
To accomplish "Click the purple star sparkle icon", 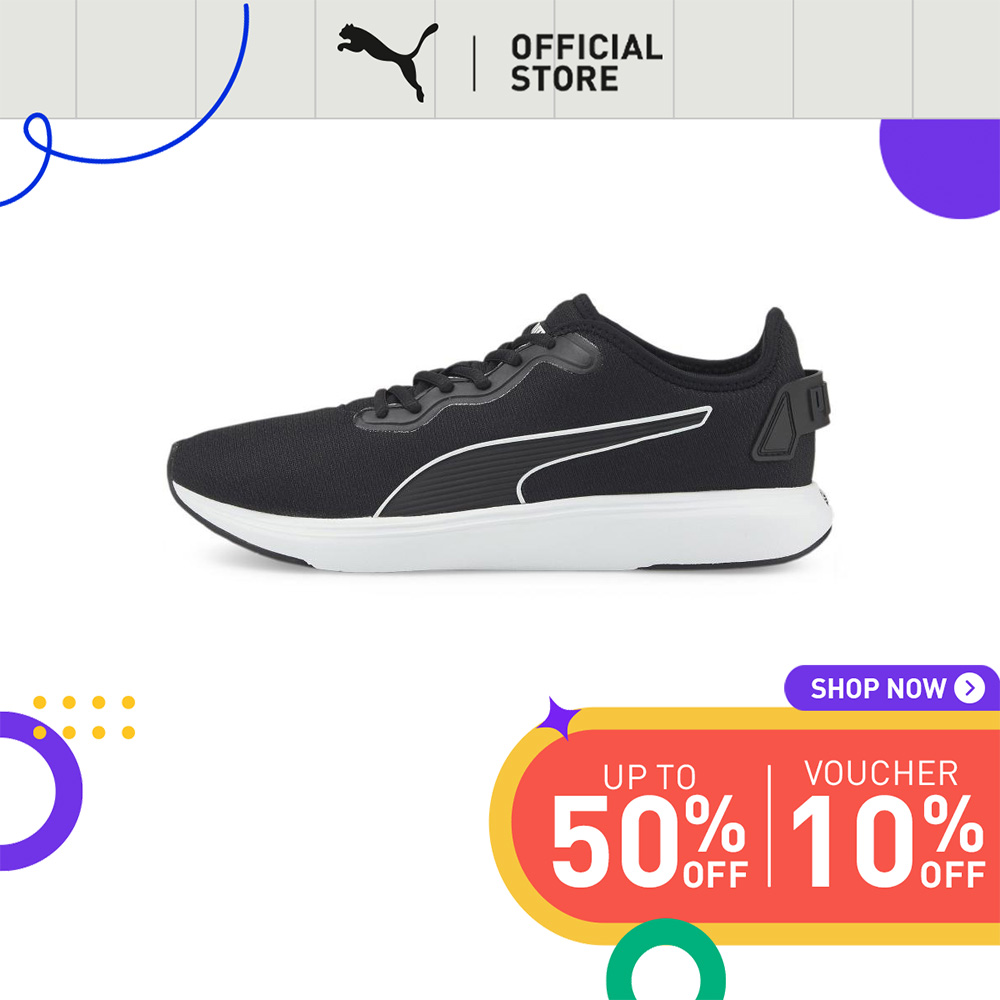I will tap(558, 718).
